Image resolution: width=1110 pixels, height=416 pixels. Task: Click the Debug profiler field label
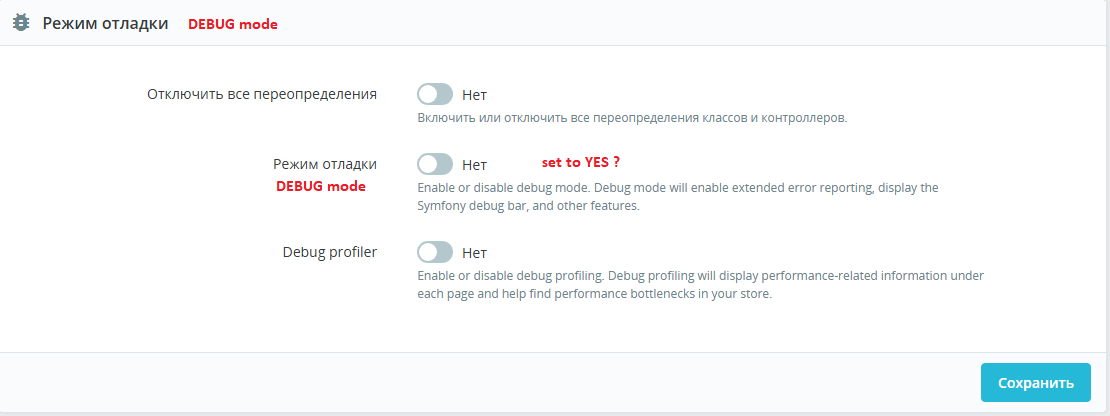tap(330, 252)
